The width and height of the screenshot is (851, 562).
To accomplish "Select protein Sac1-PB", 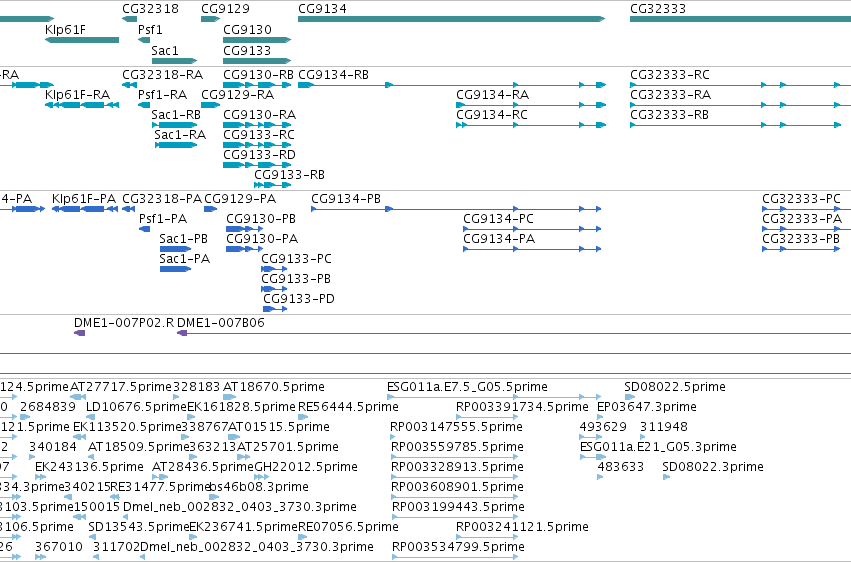I will pos(175,249).
